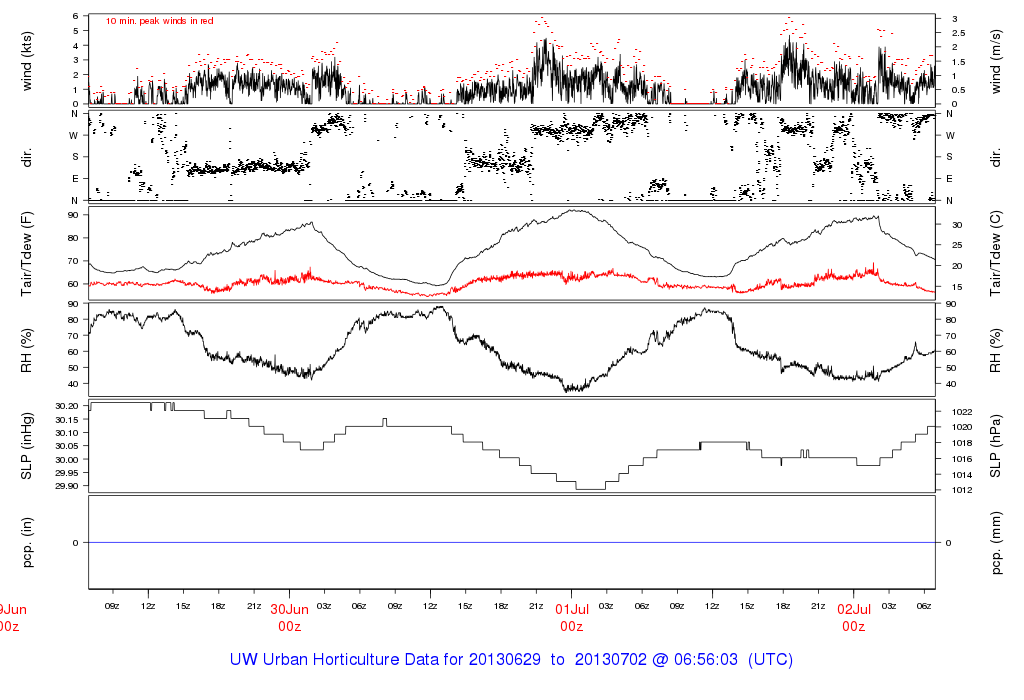The image size is (1024, 700).
Task: Click the '2.5' wind speed tick label
Action: tap(959, 33)
